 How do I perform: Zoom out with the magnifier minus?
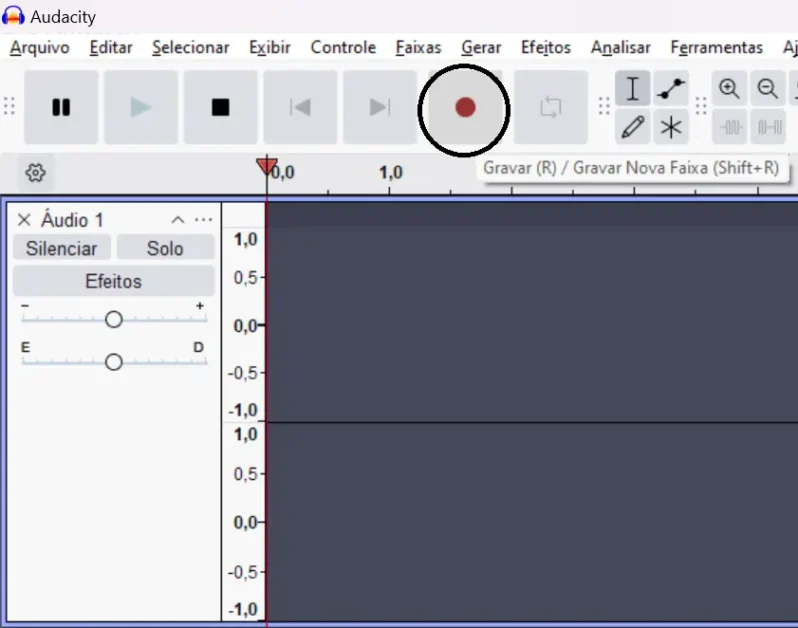tap(767, 89)
